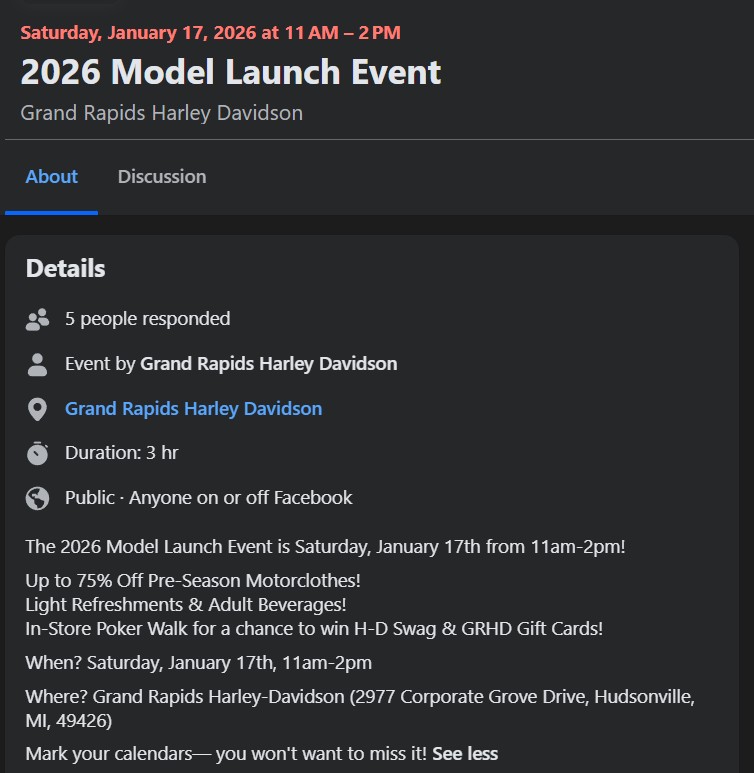Image resolution: width=754 pixels, height=773 pixels.
Task: Click the 75% Off Pre-Season Motorclothes line
Action: [193, 580]
